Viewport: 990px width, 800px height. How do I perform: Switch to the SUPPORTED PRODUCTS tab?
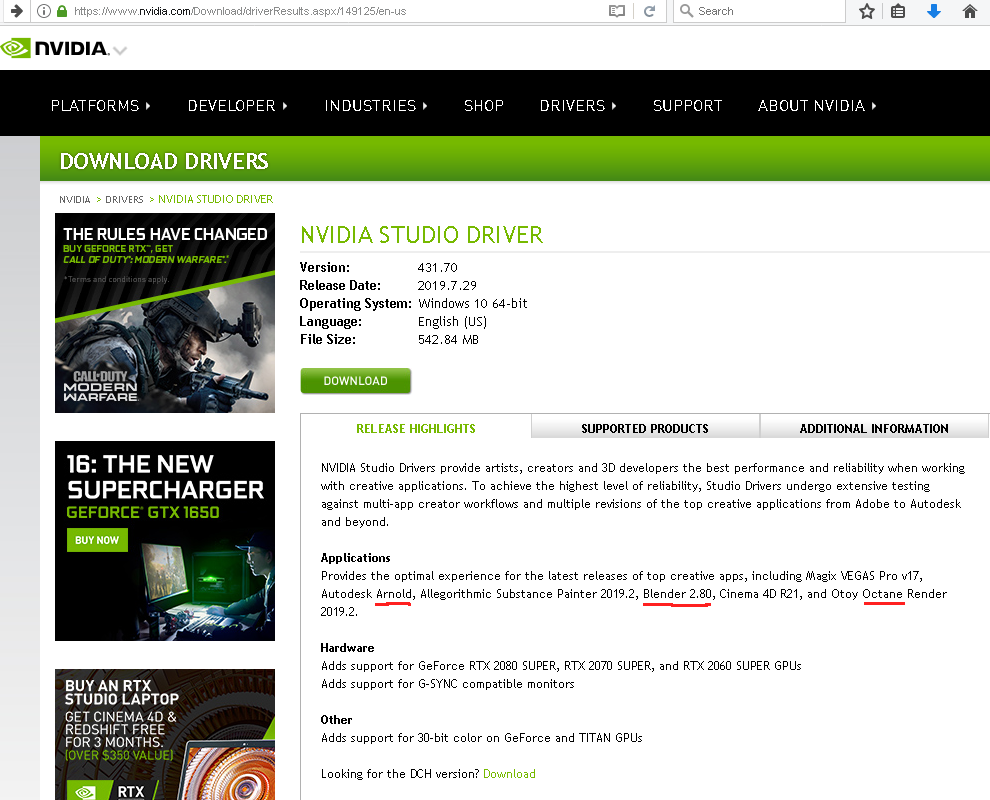tap(645, 426)
